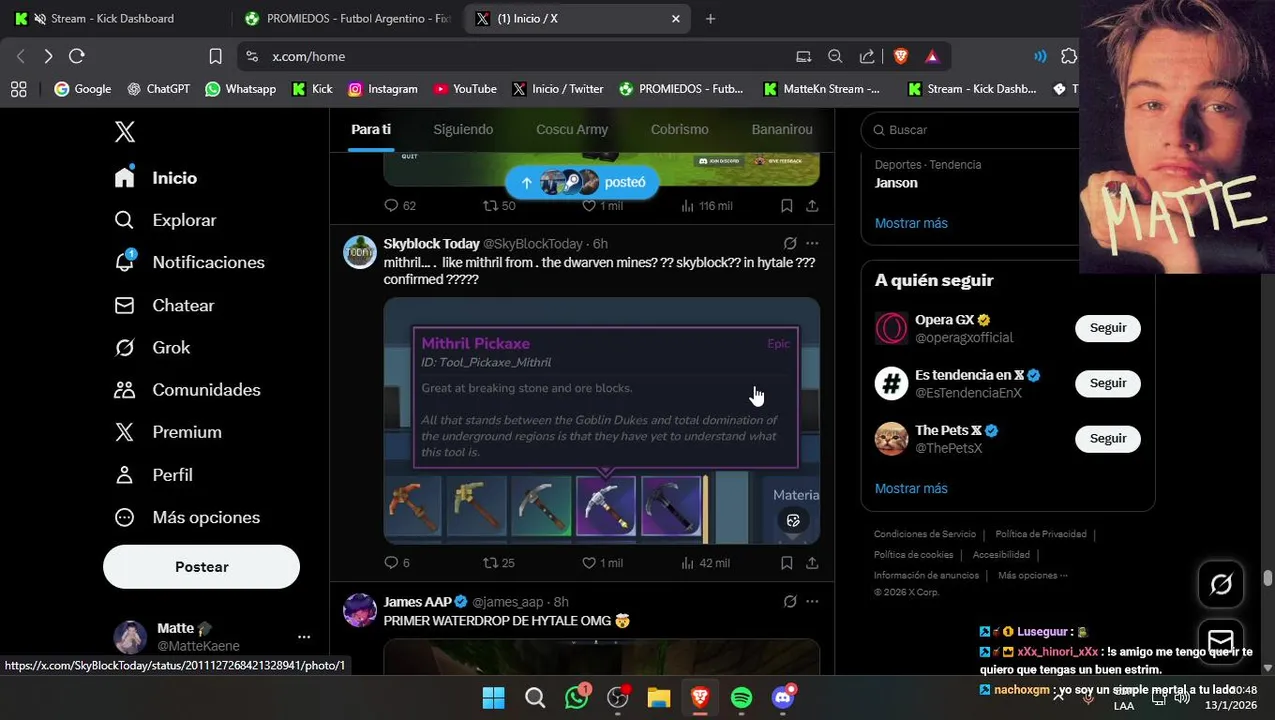
Task: Open Grok explain on James AAP post
Action: coord(790,601)
